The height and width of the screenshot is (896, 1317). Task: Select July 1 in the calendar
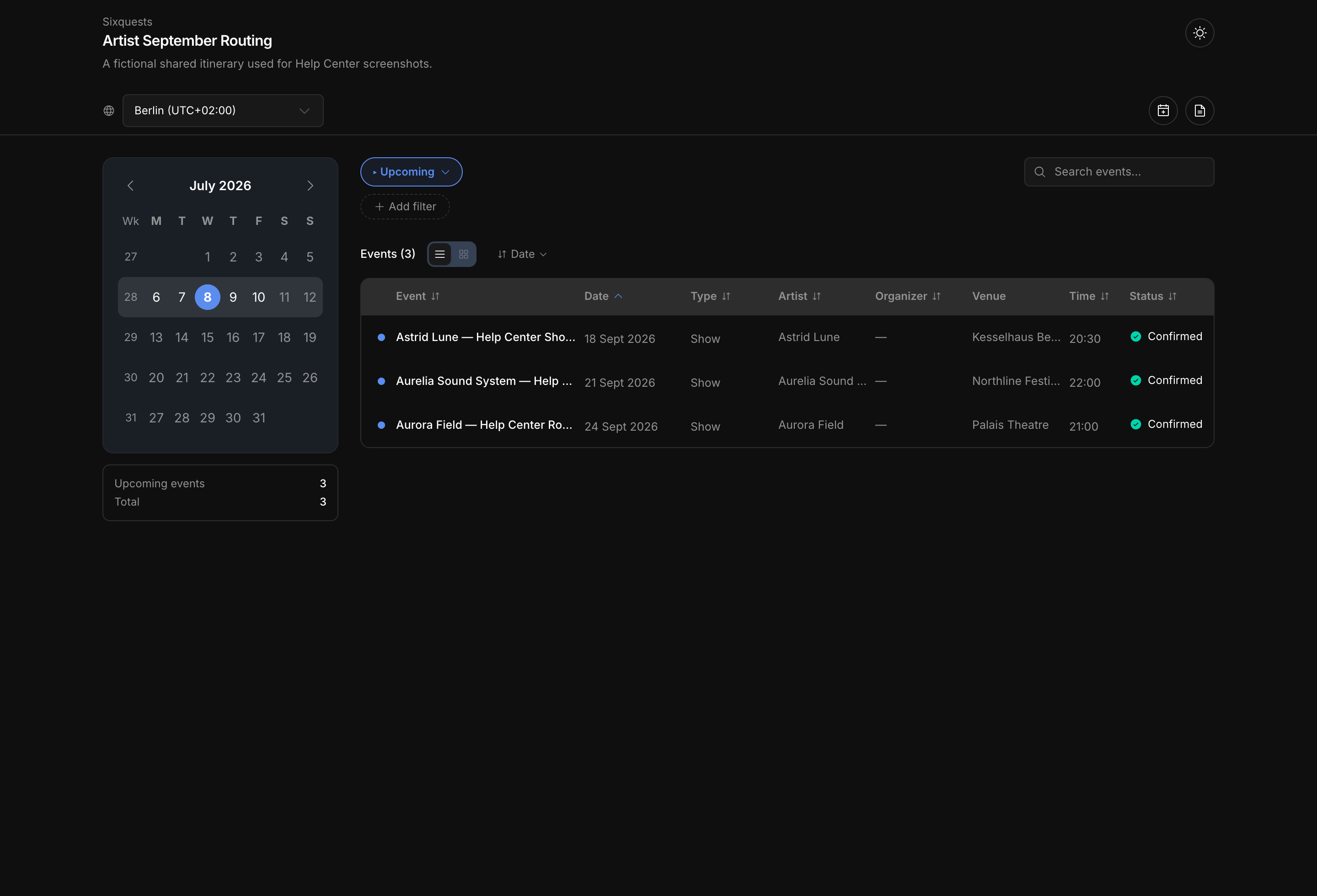point(208,257)
